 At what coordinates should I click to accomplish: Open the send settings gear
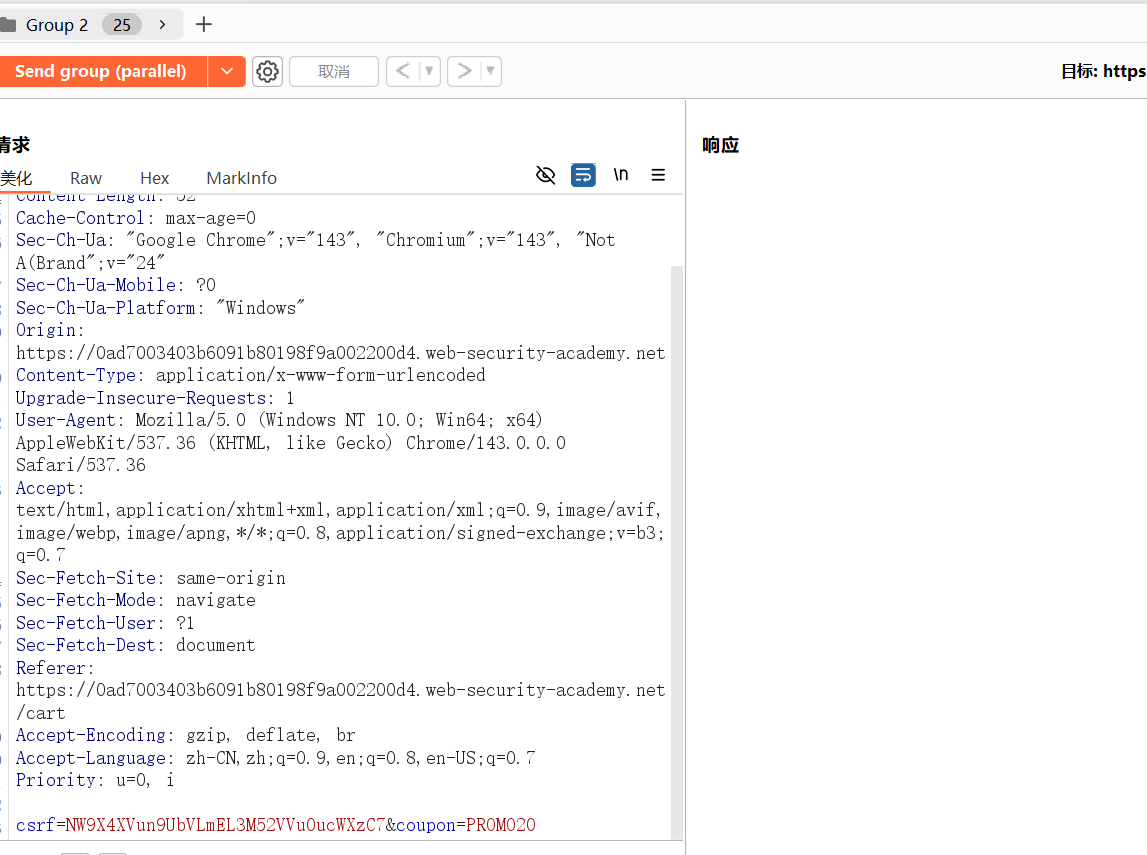267,72
